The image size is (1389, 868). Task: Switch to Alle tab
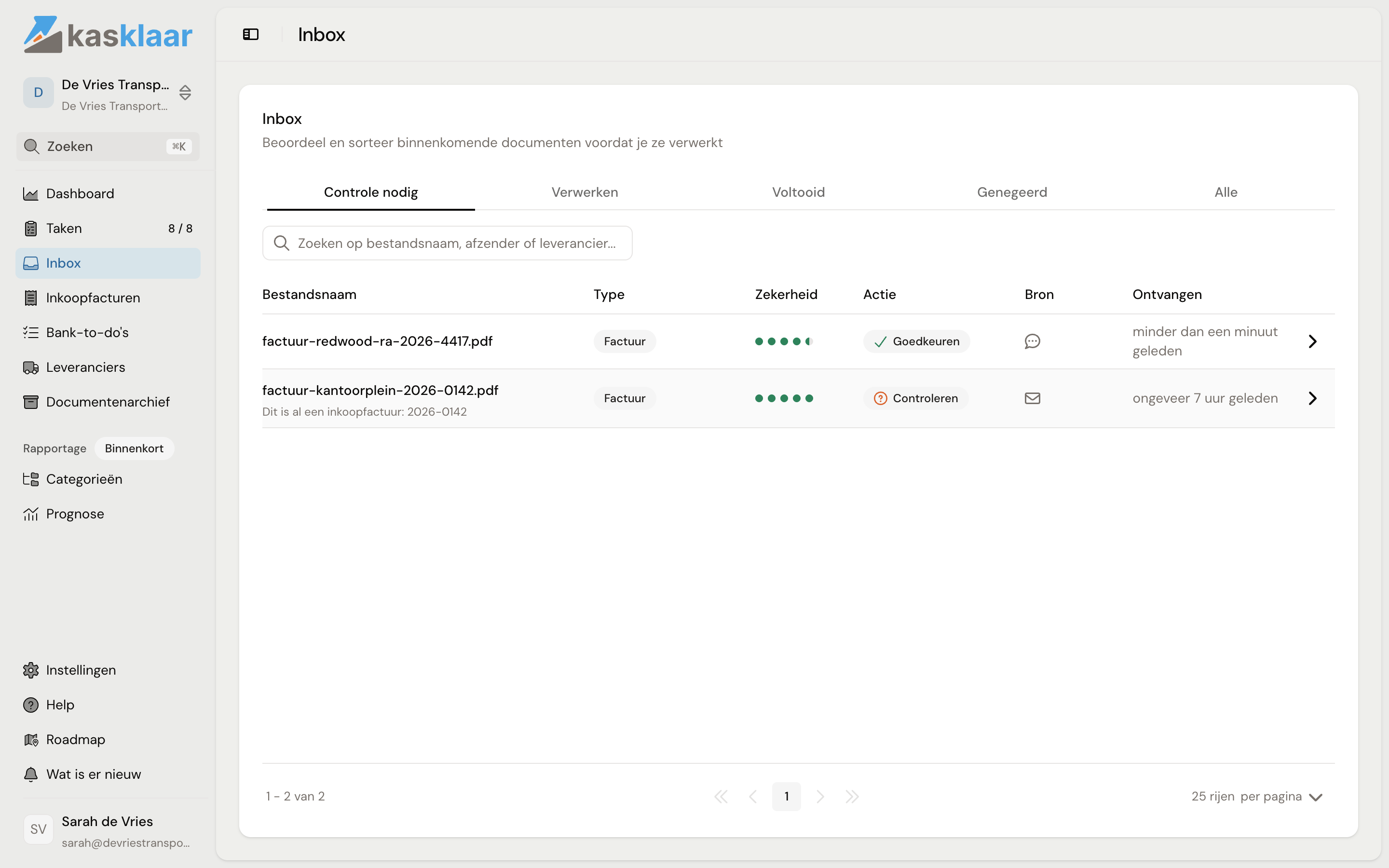(1226, 192)
